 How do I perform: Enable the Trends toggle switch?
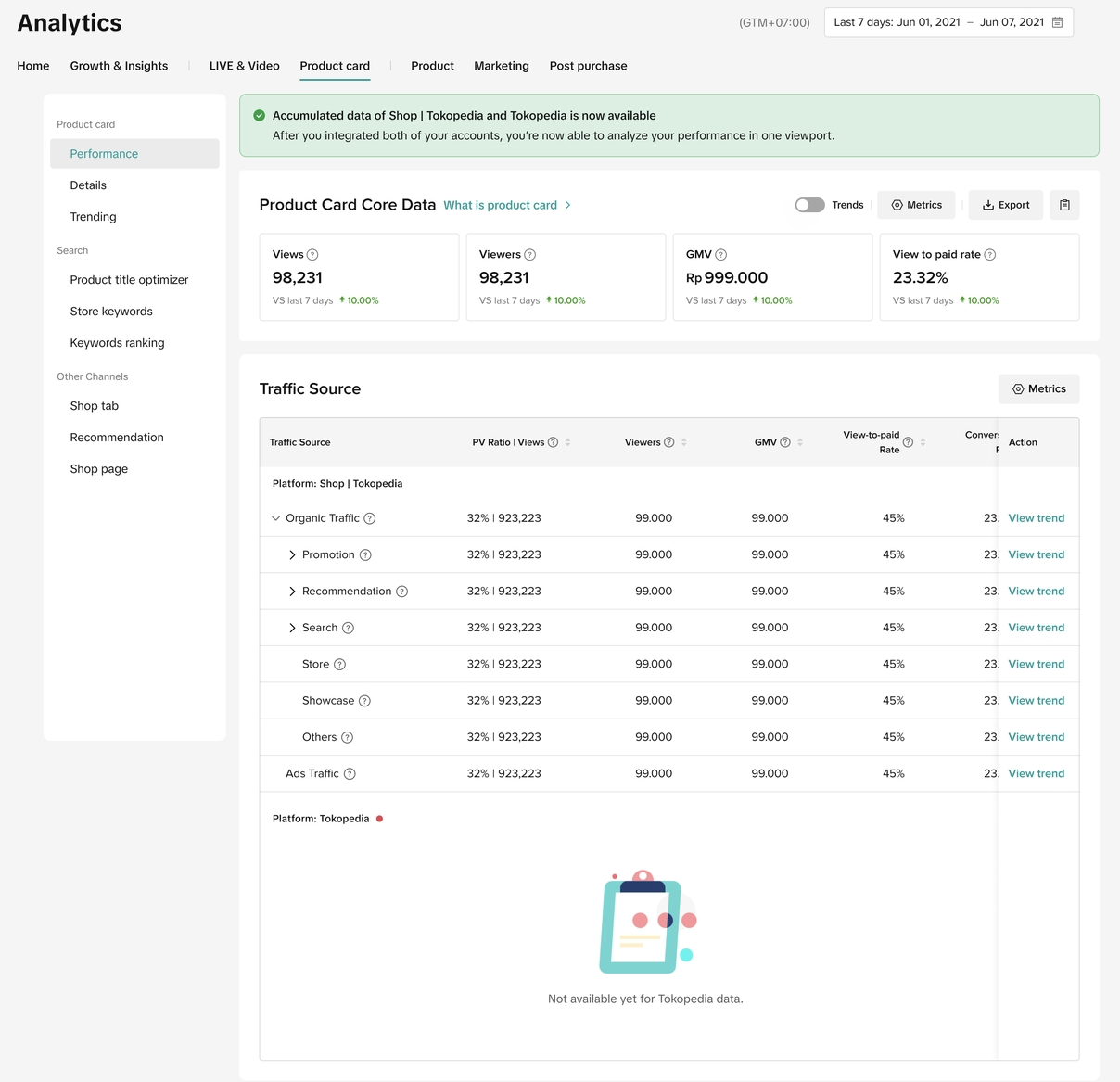[809, 205]
